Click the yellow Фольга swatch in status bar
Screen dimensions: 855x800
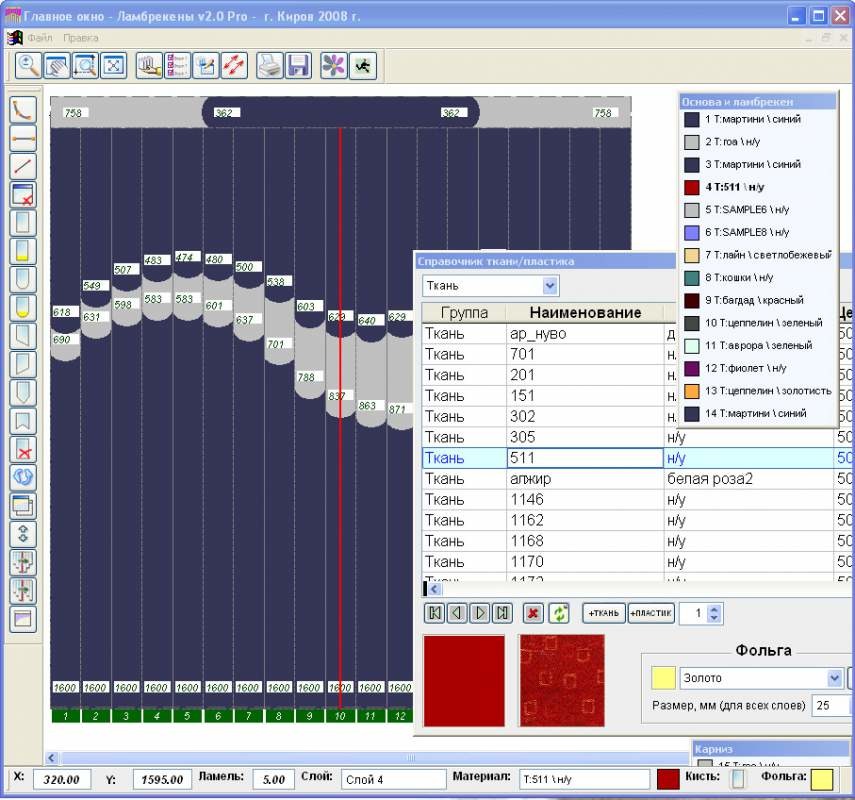(822, 779)
